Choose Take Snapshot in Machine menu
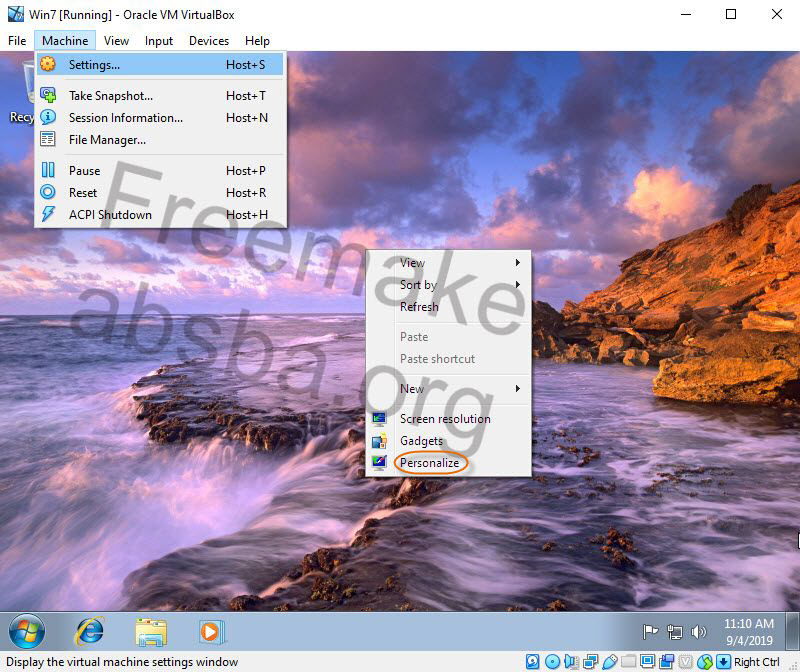The width and height of the screenshot is (800, 672). (x=160, y=96)
